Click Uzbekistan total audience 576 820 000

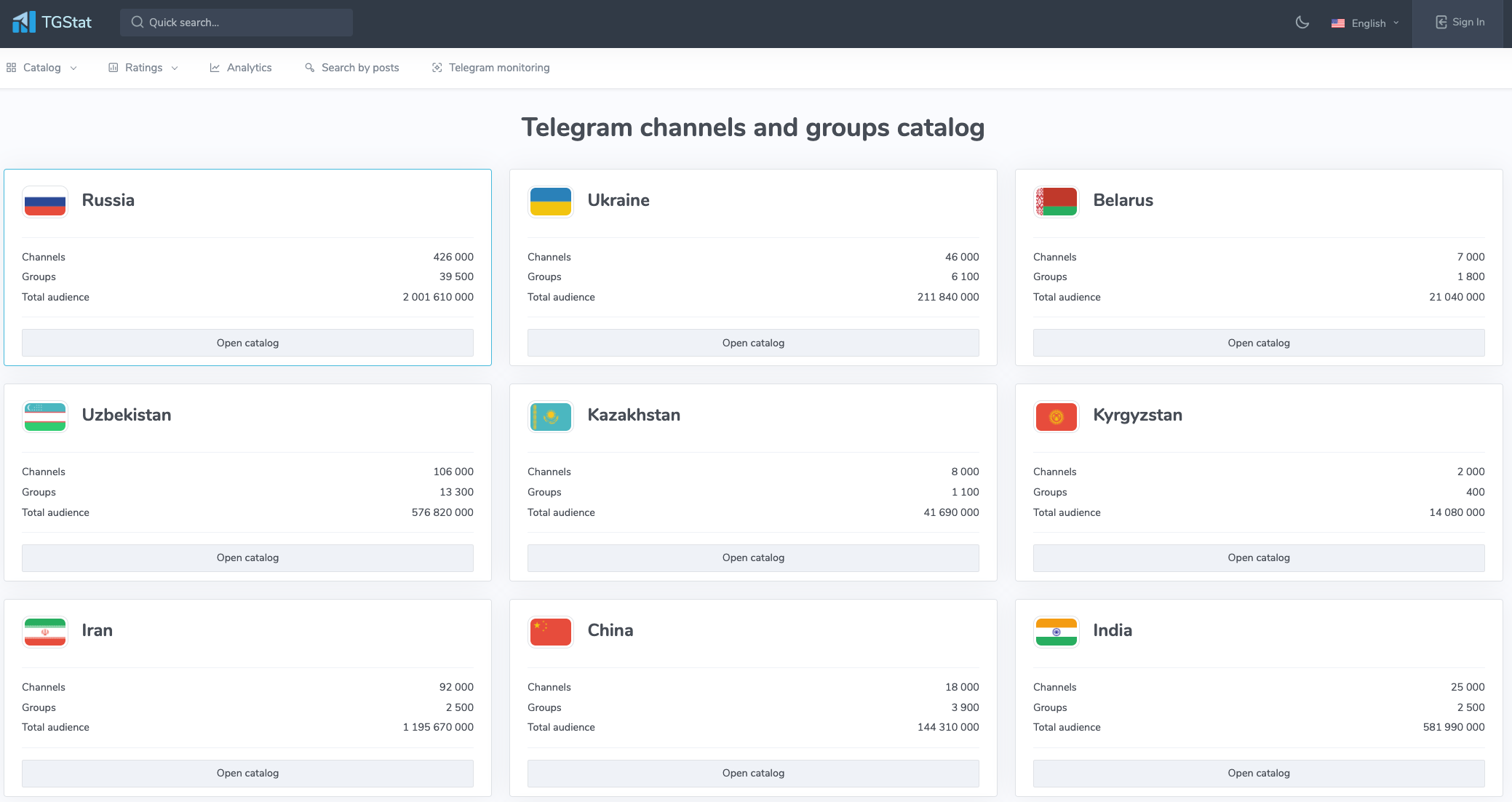click(x=442, y=512)
